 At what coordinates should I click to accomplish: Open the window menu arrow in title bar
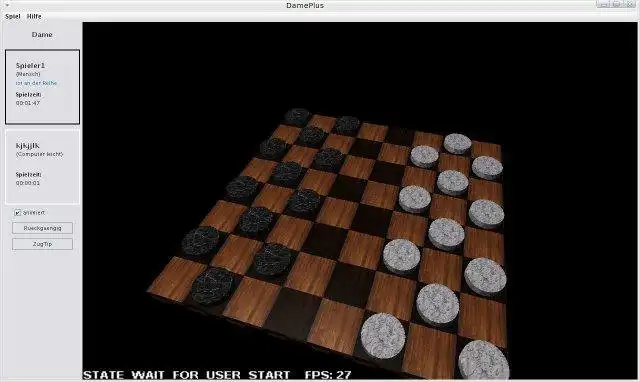(x=7, y=5)
